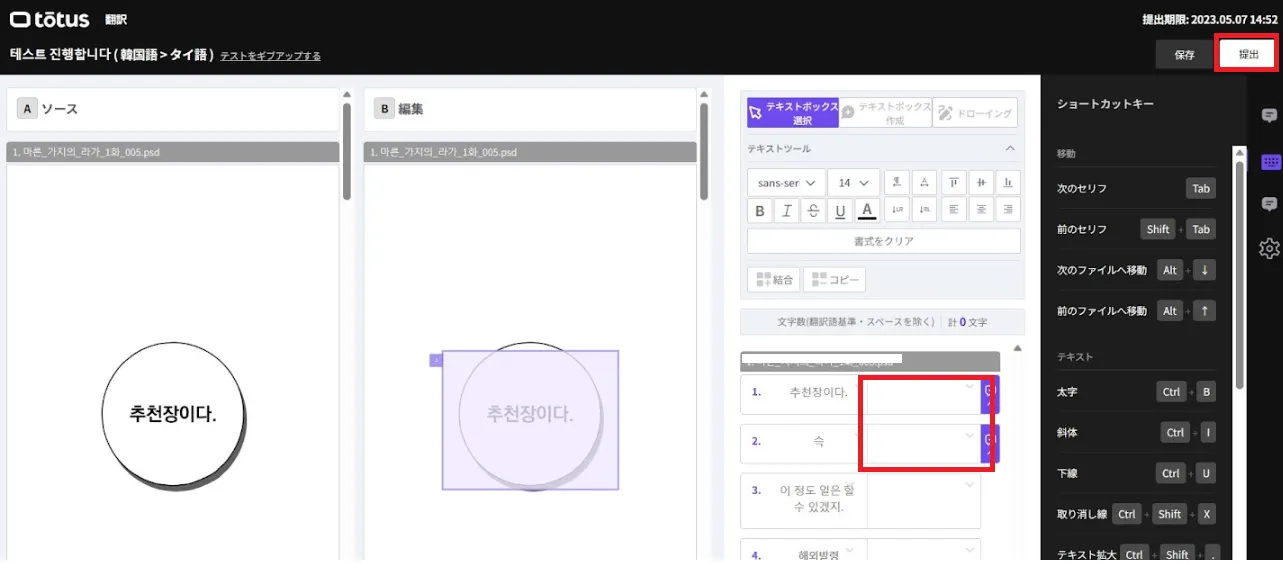This screenshot has height=563, width=1283.
Task: Click the A ソース panel header
Action: (173, 109)
